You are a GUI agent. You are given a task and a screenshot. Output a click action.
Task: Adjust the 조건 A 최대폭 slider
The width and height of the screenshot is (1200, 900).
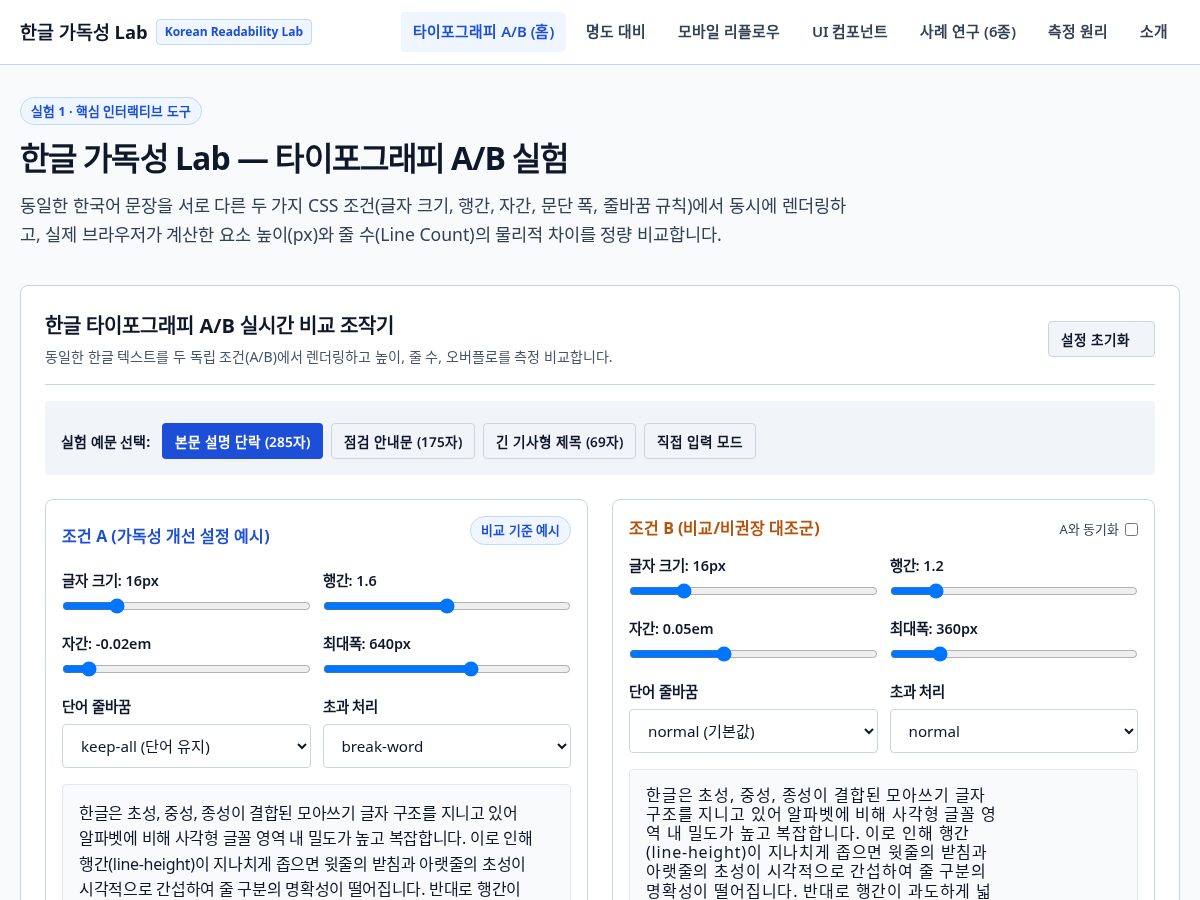pos(447,668)
